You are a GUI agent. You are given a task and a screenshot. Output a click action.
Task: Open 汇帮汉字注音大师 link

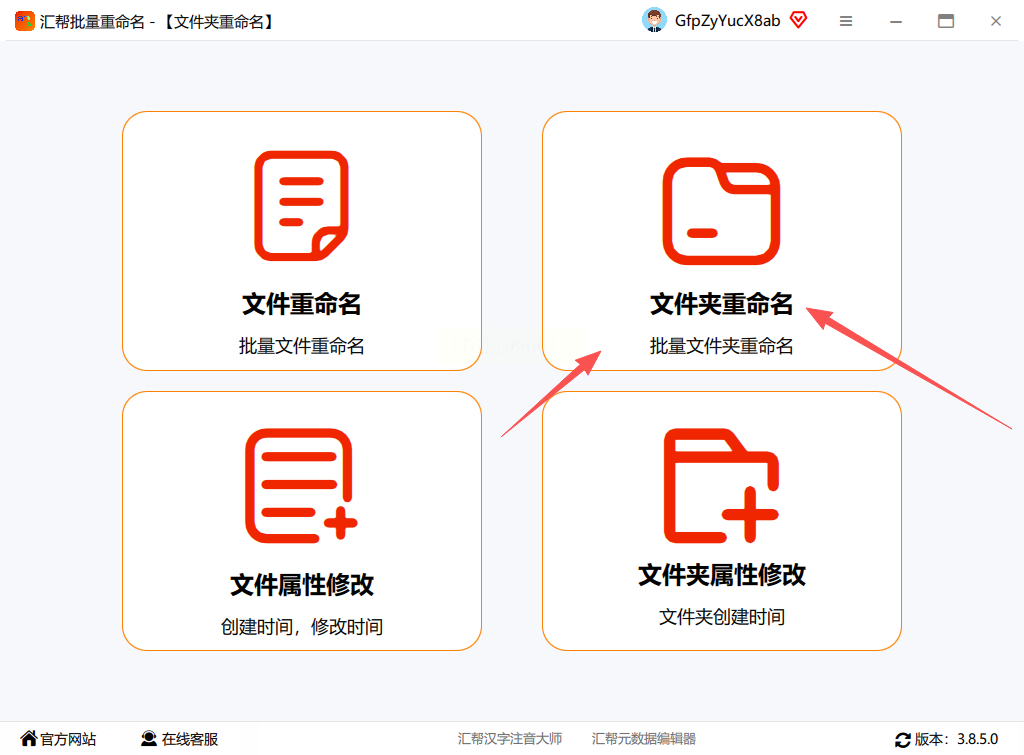(x=510, y=739)
